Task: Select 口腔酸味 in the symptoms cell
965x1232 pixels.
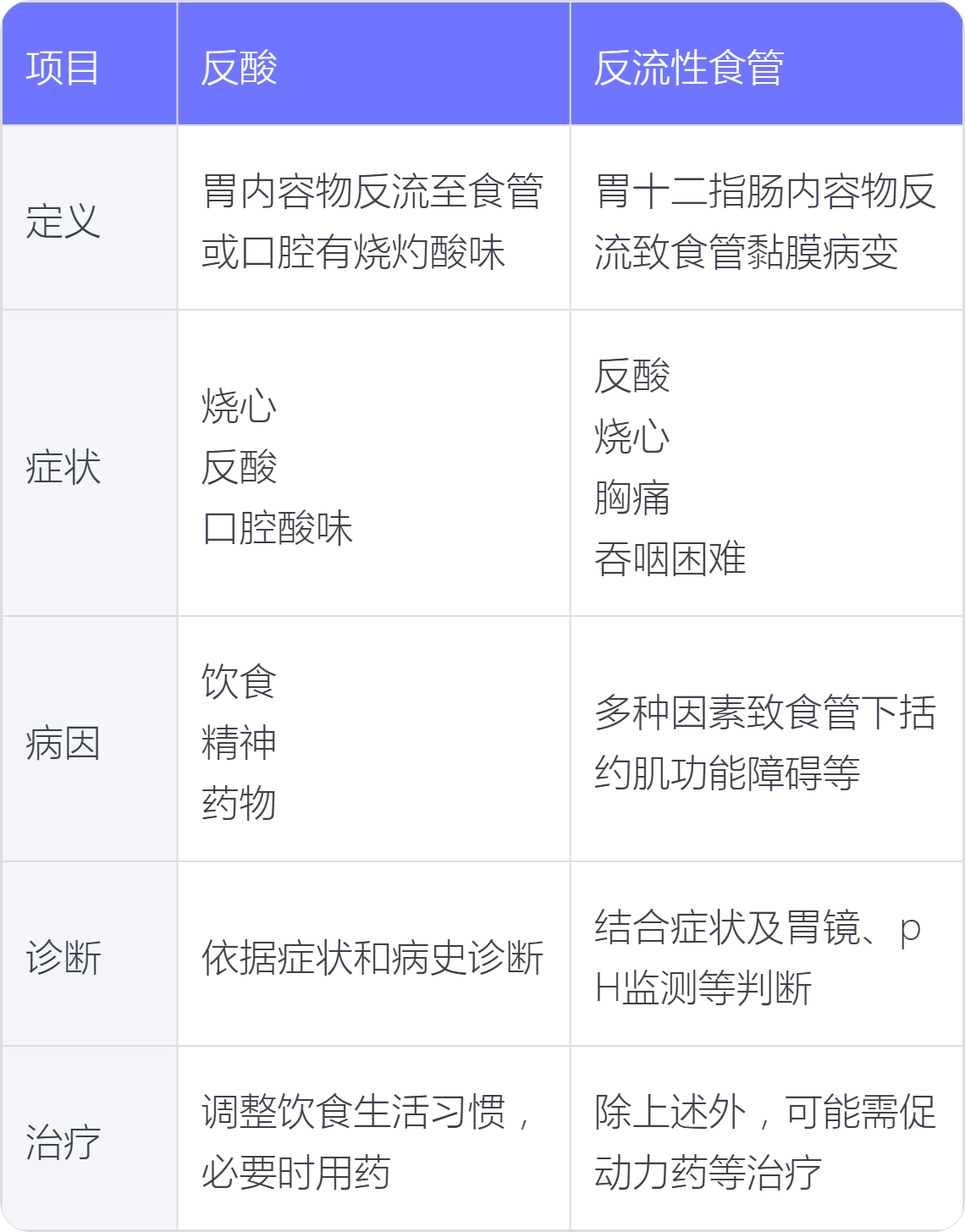Action: (278, 528)
